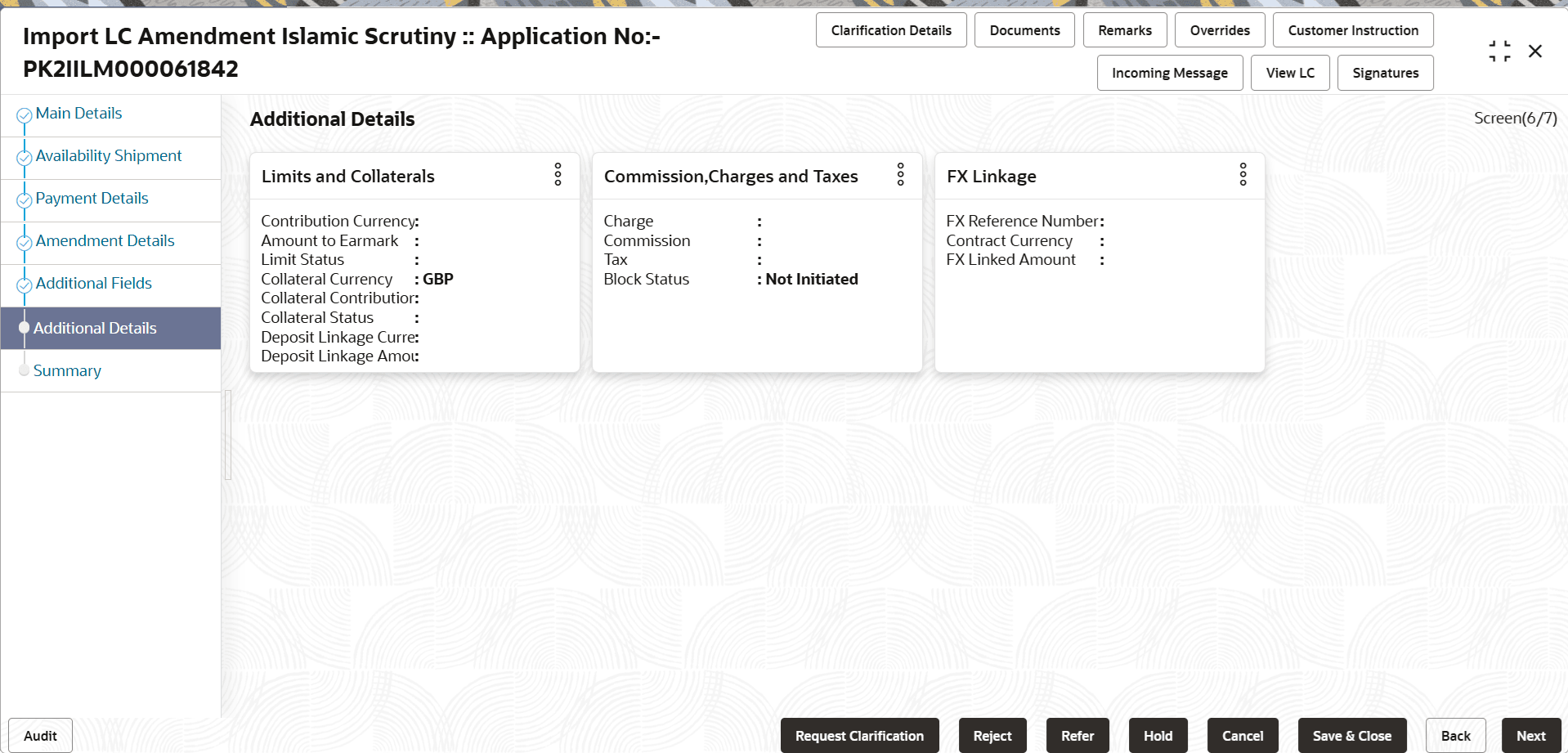The image size is (1568, 753).
Task: Open the currently highlighted Additional Details stage
Action: pyautogui.click(x=96, y=328)
